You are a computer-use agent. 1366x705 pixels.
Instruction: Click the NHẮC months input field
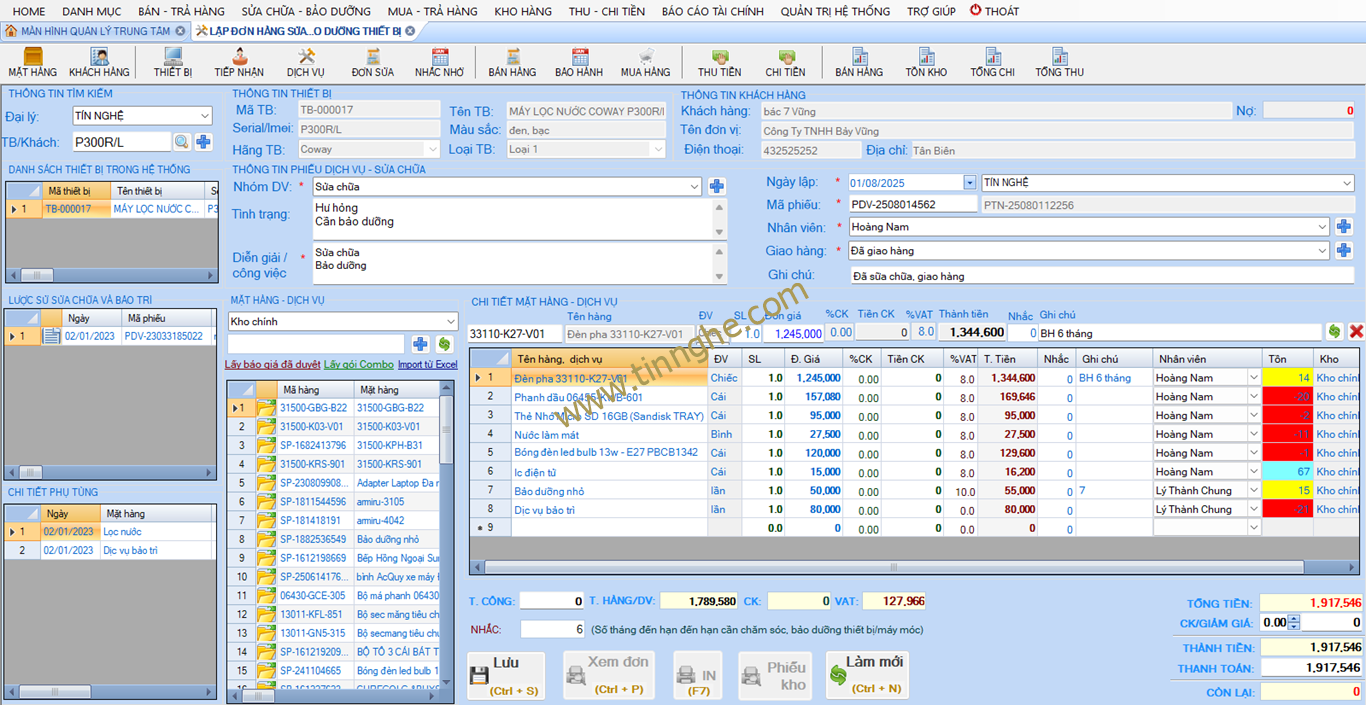552,630
